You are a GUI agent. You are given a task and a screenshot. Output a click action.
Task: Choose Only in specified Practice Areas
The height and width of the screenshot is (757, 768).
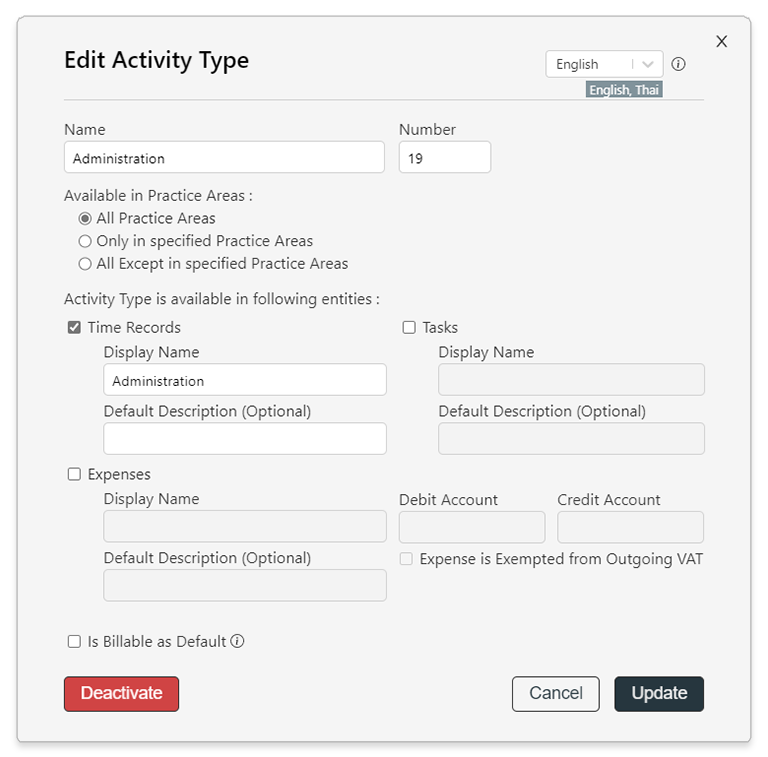click(85, 241)
